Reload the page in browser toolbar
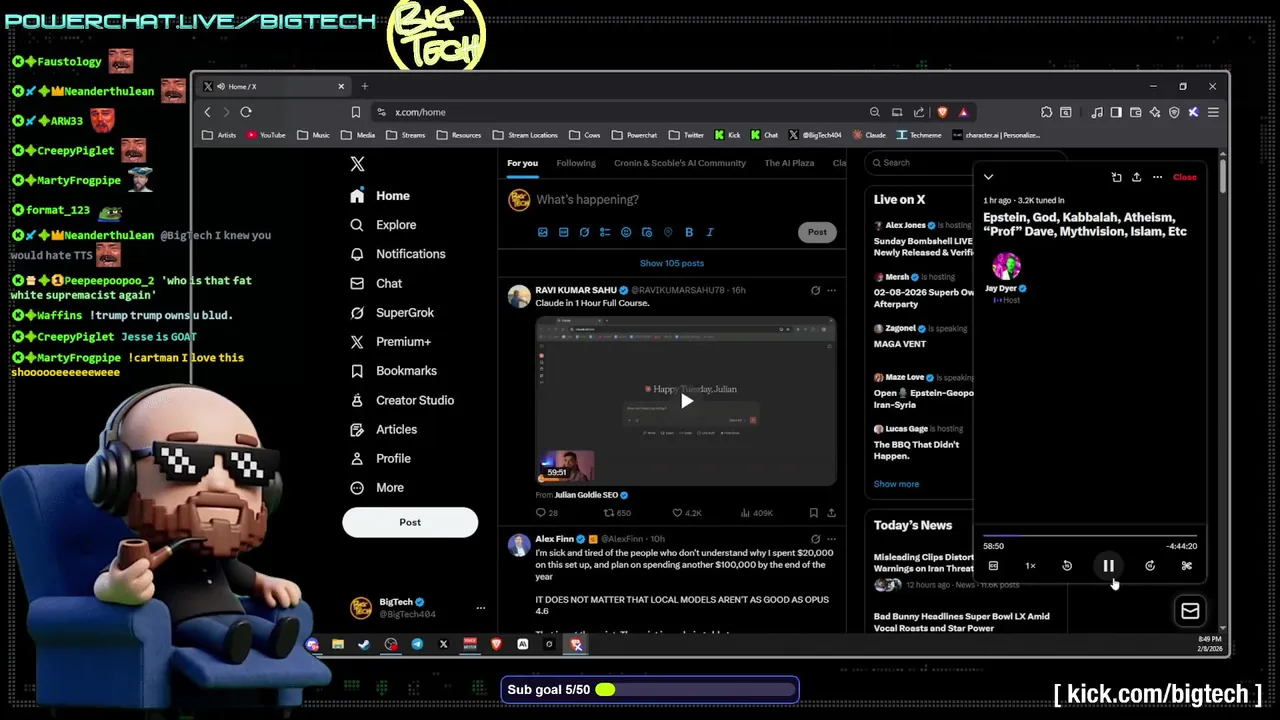The width and height of the screenshot is (1280, 720). 246,112
